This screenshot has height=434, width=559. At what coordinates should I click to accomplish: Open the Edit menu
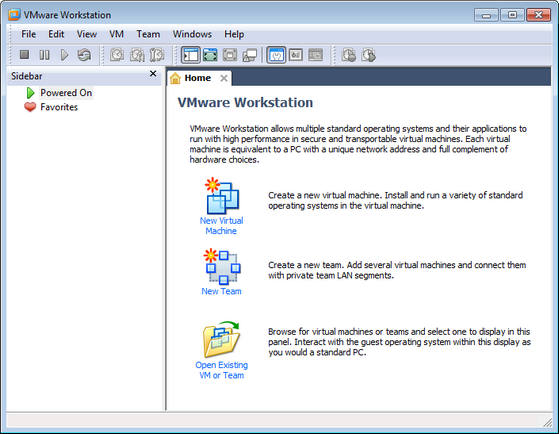click(56, 34)
